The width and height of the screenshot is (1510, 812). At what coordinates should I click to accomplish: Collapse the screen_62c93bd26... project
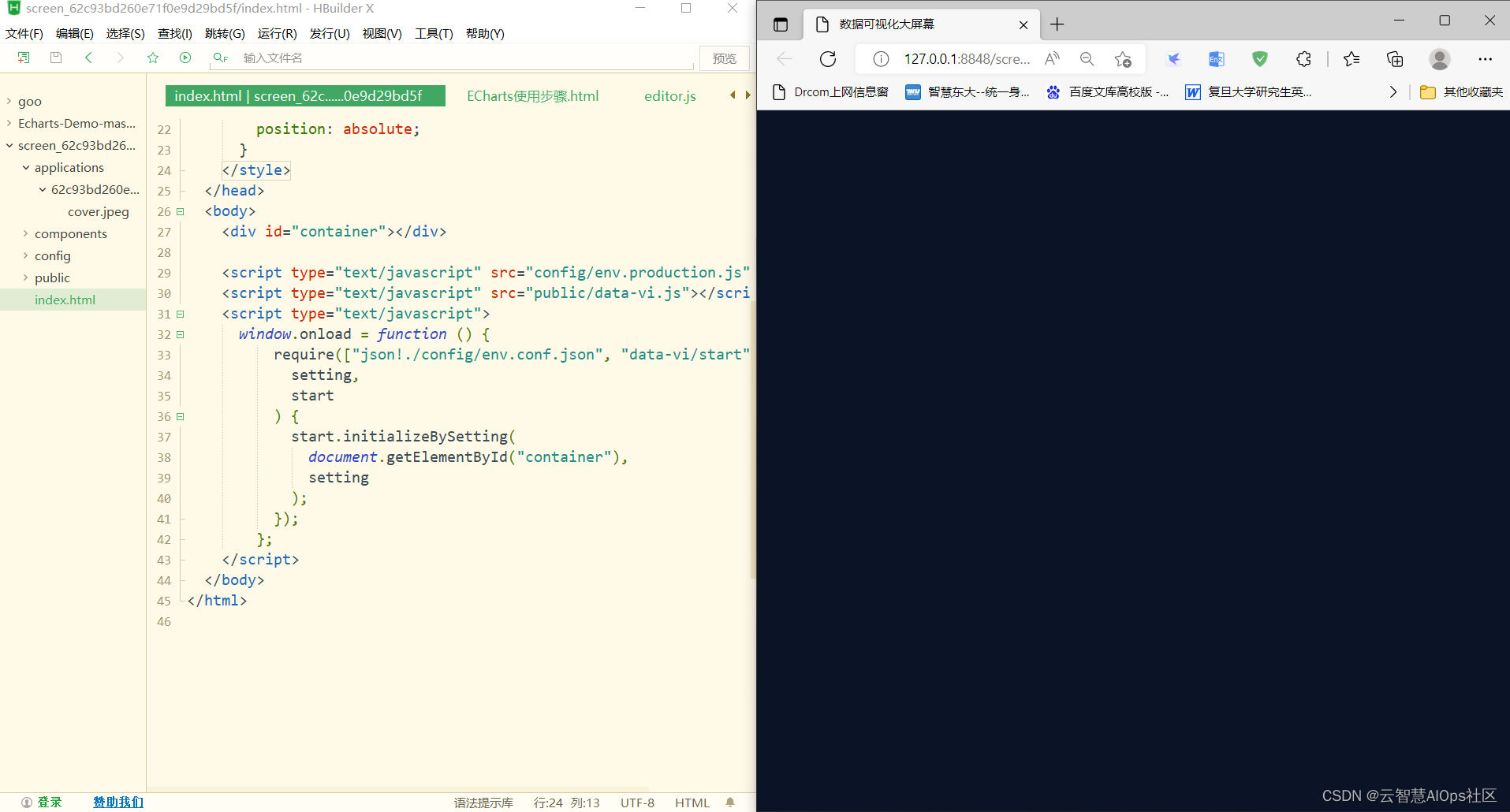tap(9, 145)
